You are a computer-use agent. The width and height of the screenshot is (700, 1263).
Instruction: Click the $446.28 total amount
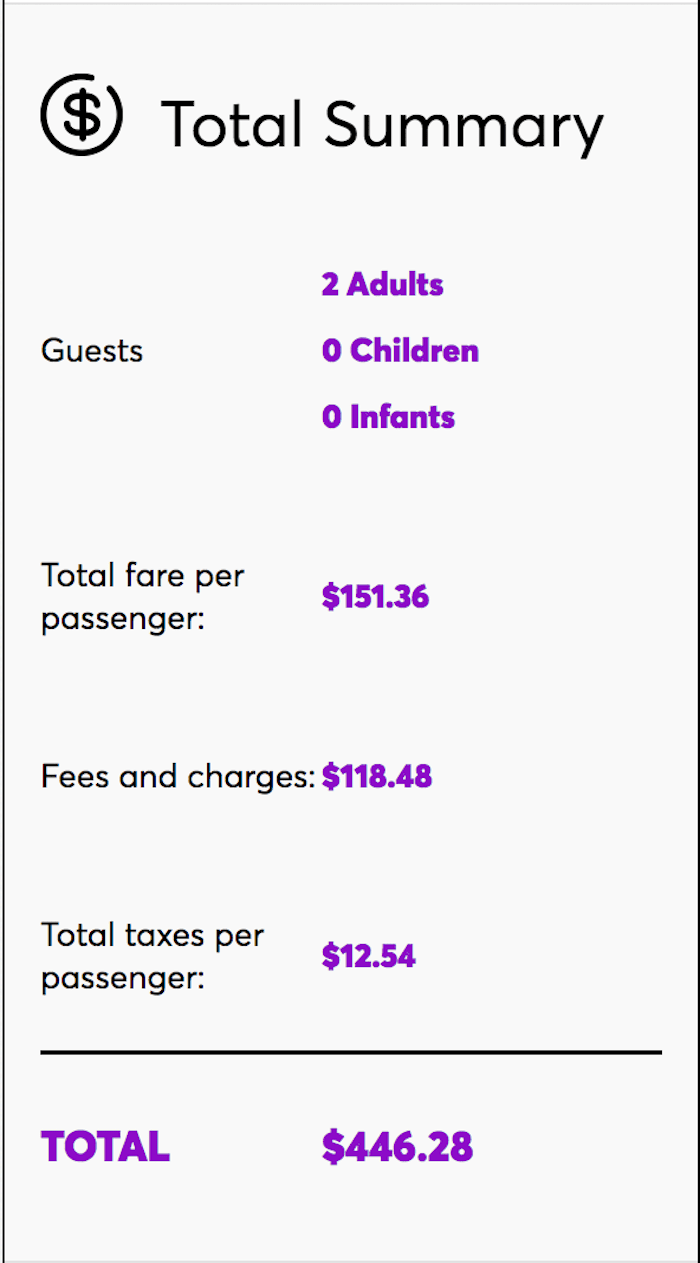[397, 1147]
